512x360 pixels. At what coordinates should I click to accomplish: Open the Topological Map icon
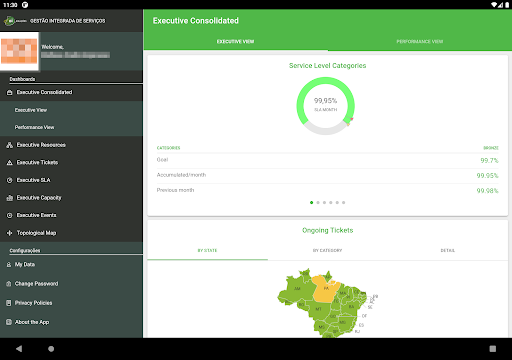[10, 233]
